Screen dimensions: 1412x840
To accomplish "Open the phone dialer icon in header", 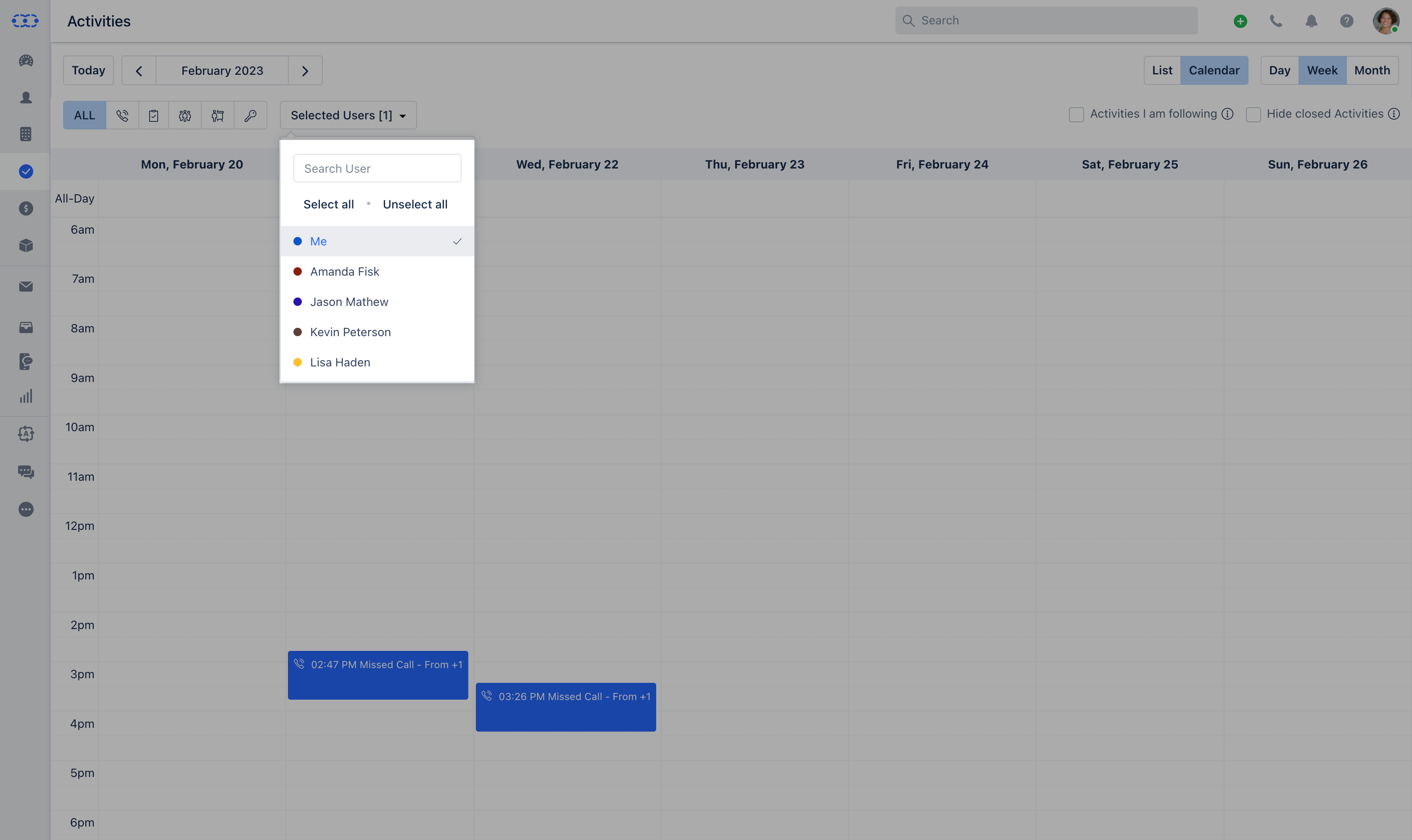I will (1275, 21).
